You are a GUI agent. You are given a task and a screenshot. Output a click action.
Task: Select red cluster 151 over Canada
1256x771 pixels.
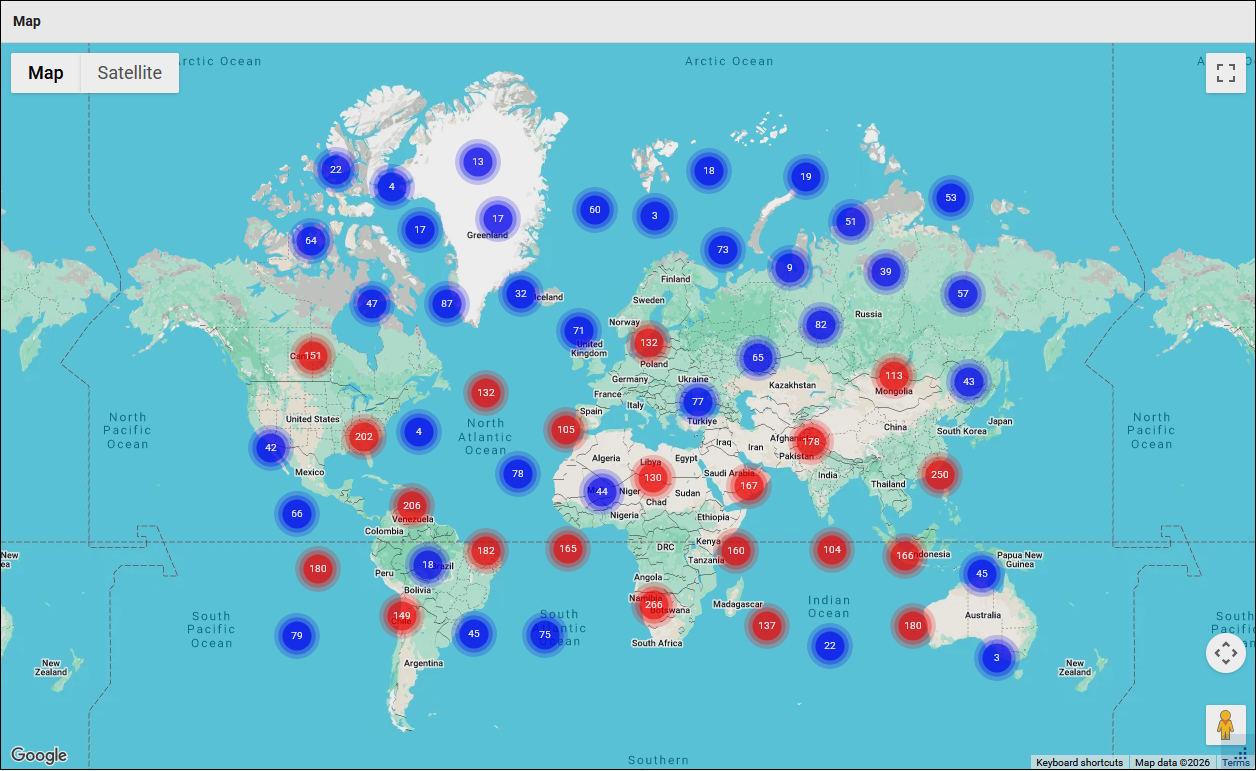click(313, 355)
